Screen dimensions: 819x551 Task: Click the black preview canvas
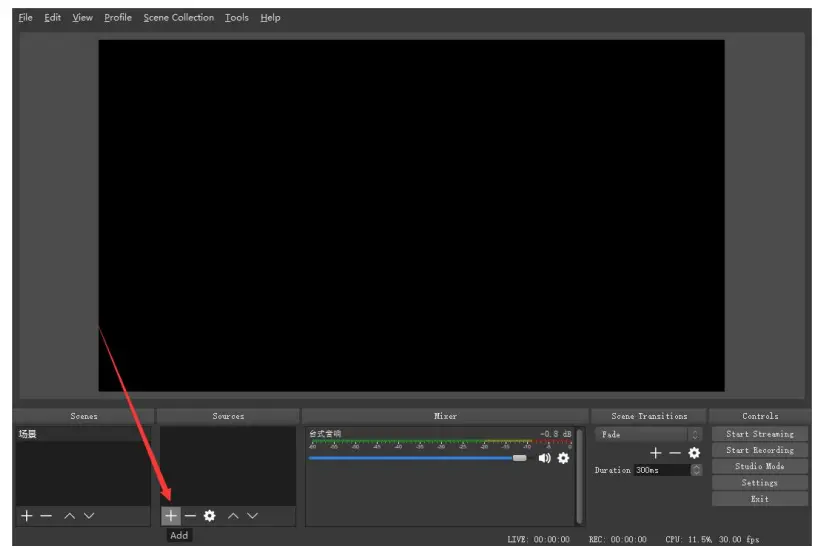411,215
